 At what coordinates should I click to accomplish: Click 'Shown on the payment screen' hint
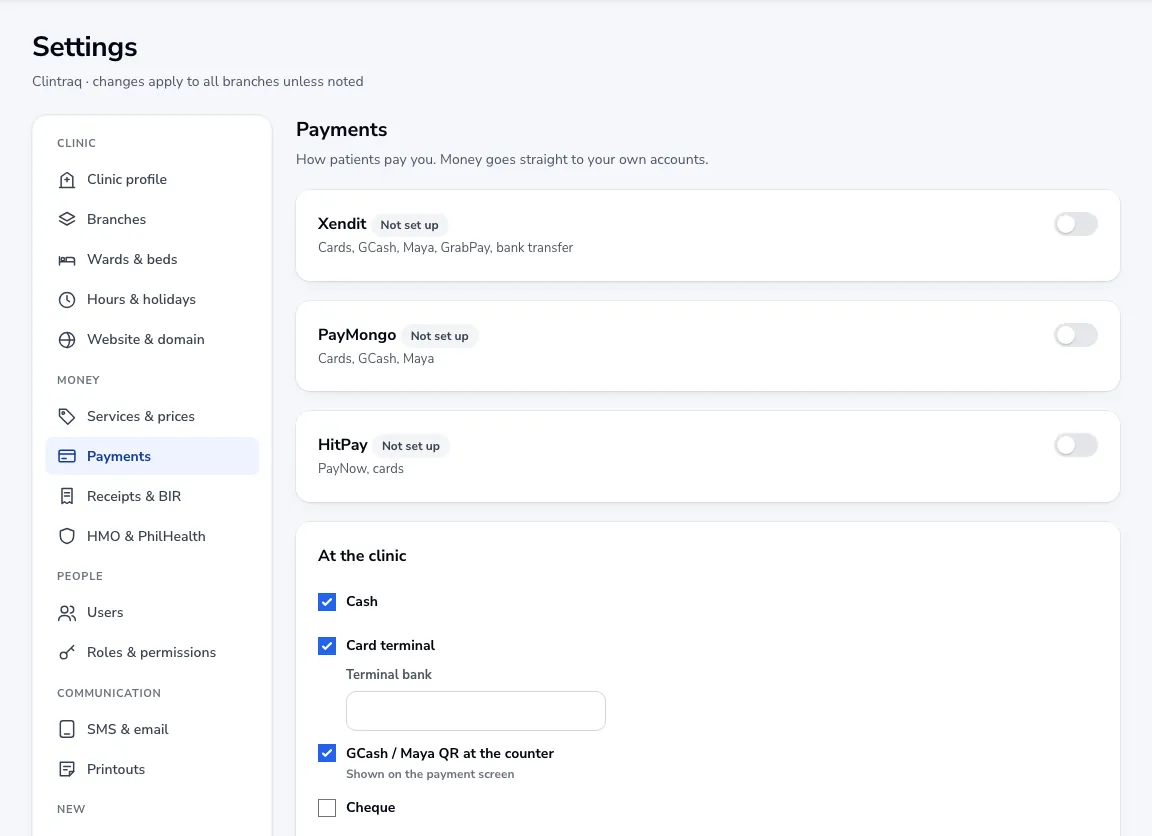[430, 774]
